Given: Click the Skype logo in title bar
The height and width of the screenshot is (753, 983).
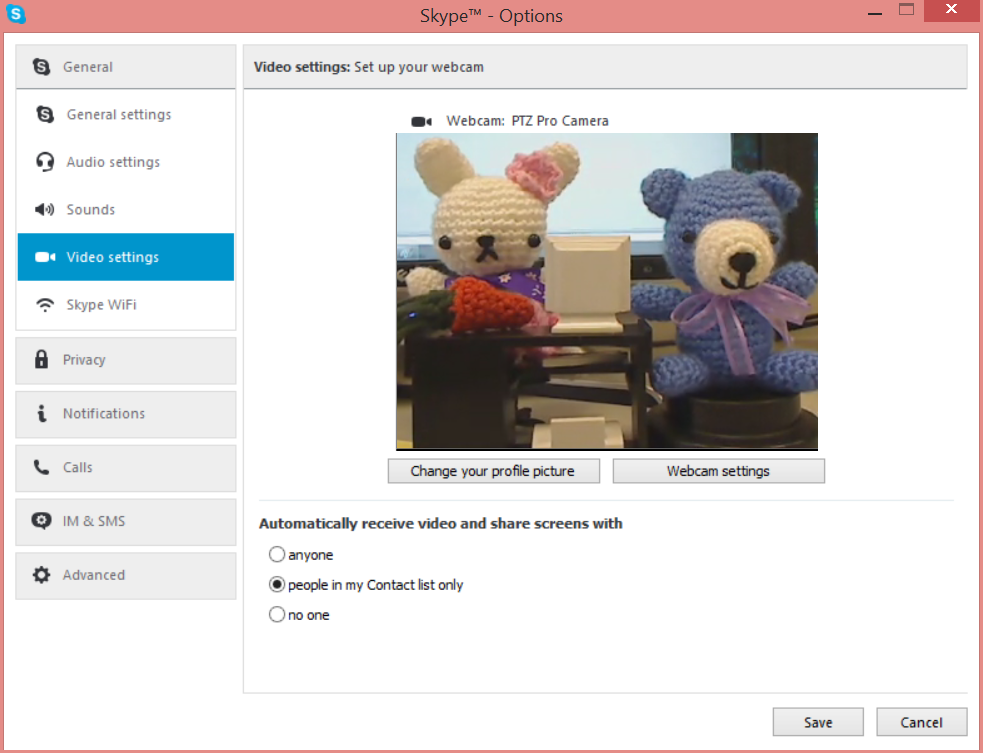Looking at the screenshot, I should click(16, 14).
